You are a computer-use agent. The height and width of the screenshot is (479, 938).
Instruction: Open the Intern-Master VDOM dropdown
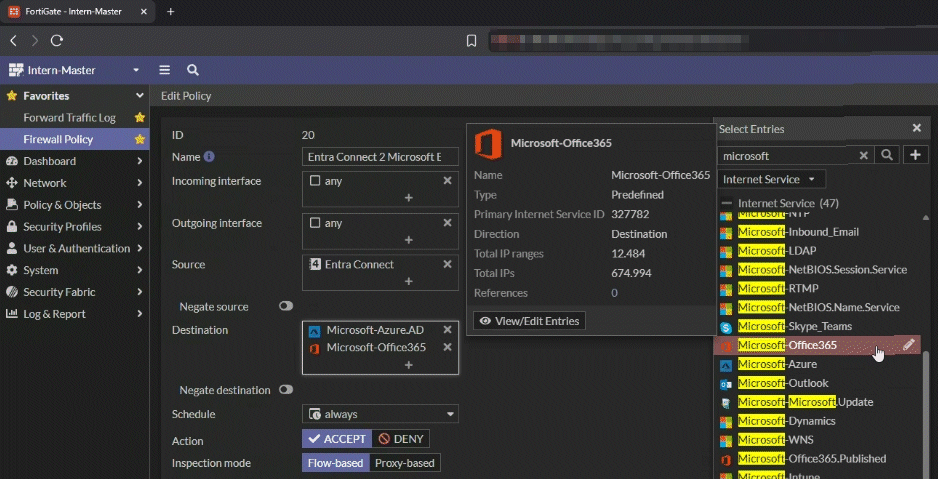pyautogui.click(x=74, y=70)
